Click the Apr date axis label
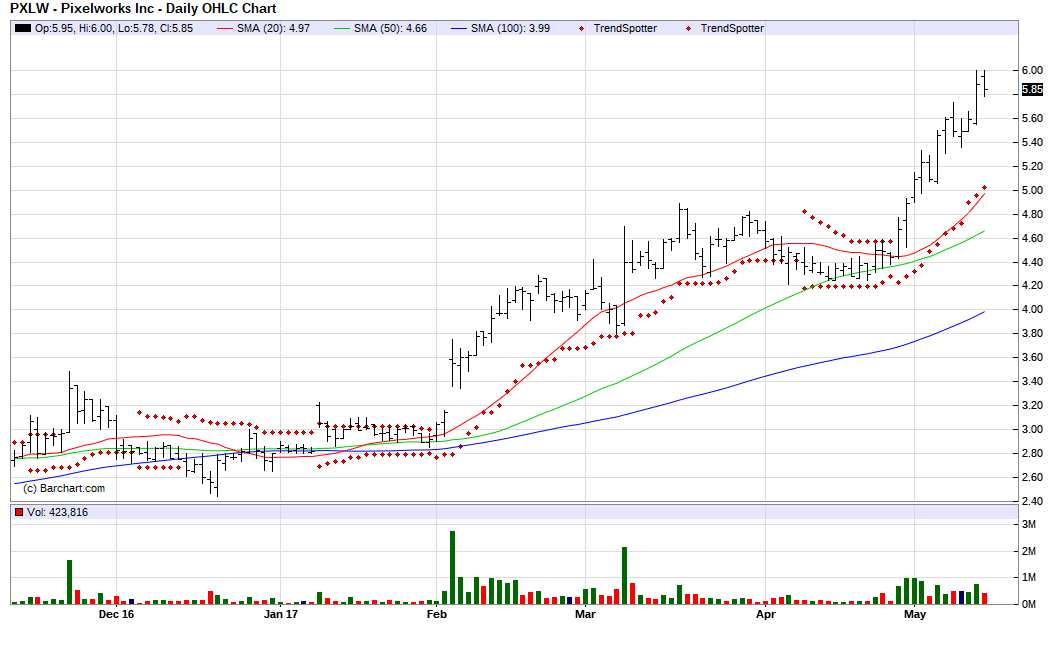Screen dimensions: 1060x645 (x=765, y=614)
